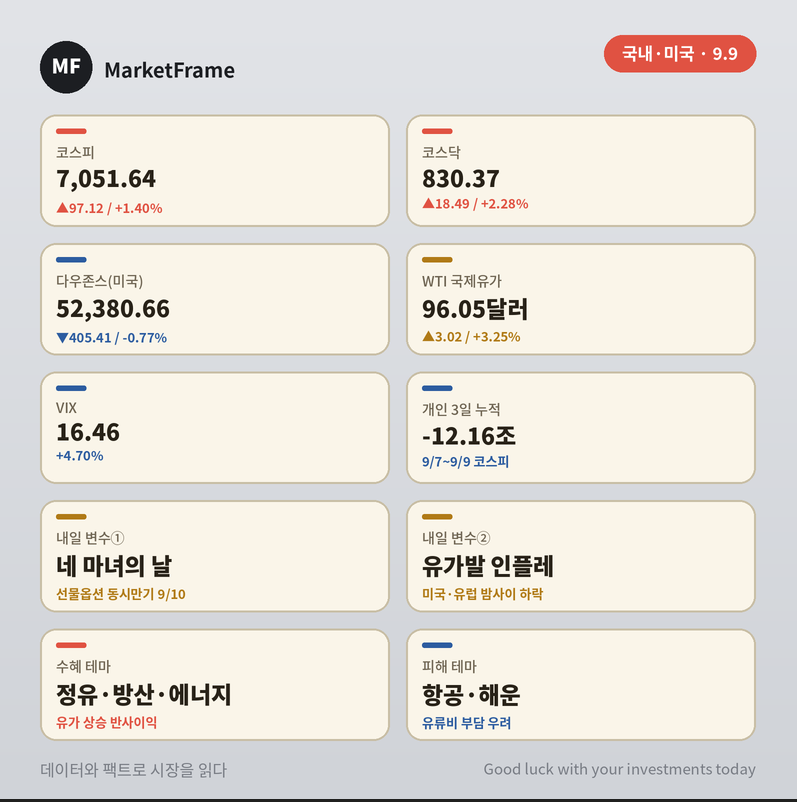Click the gold accent bar on 내일 변수① card

coord(71,517)
